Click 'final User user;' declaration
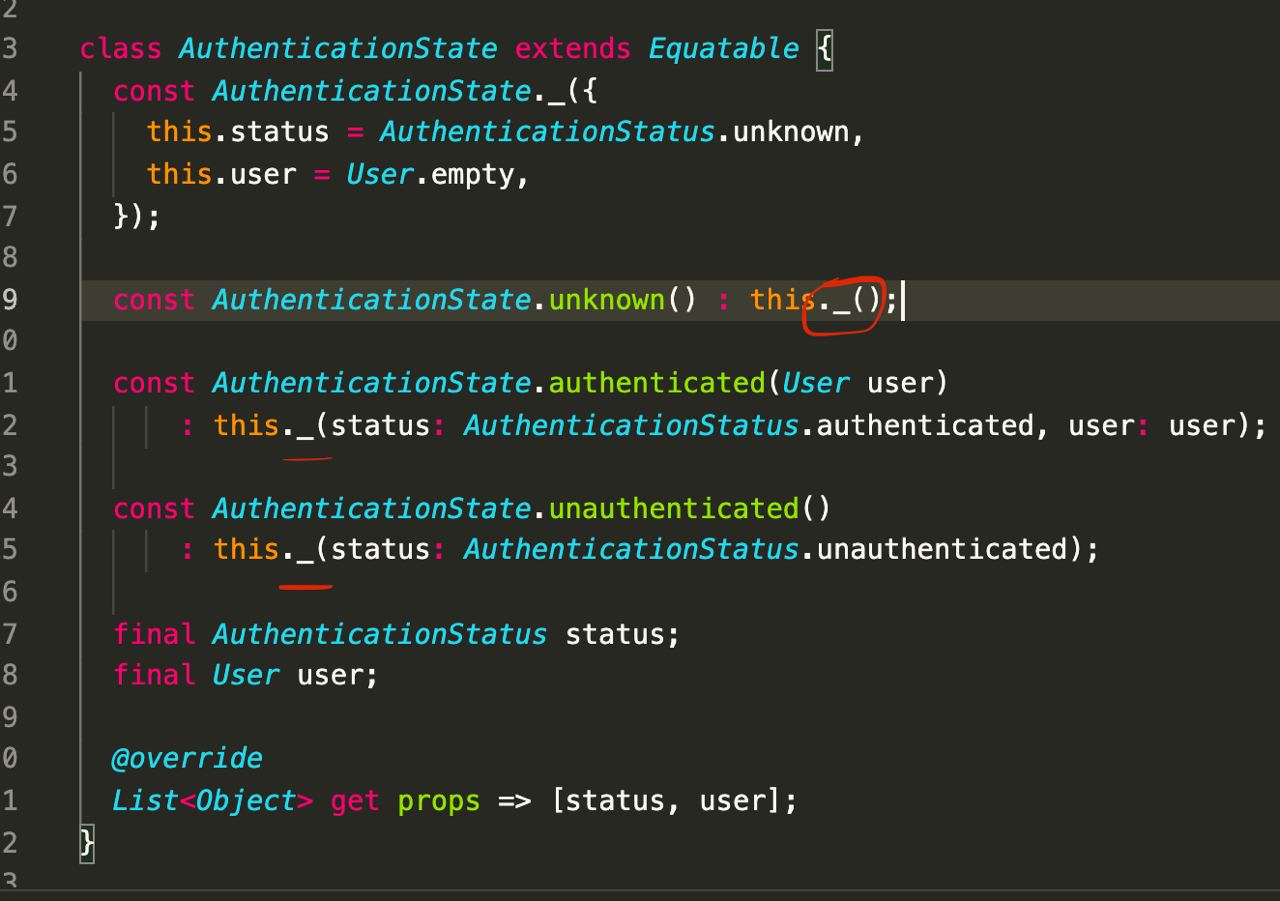 click(246, 675)
